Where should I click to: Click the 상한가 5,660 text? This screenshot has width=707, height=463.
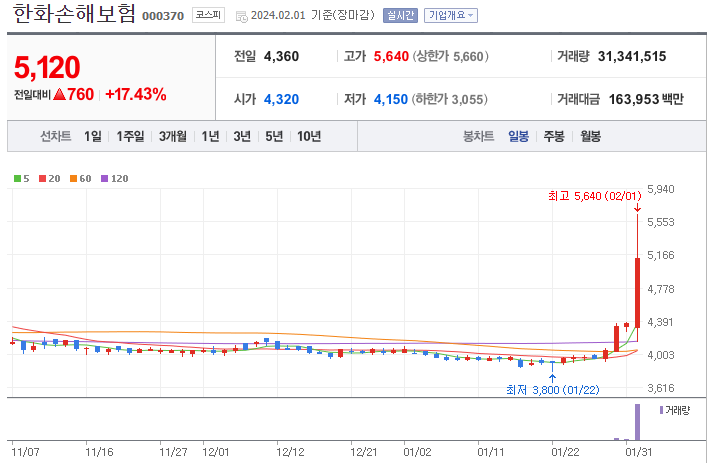pyautogui.click(x=451, y=56)
